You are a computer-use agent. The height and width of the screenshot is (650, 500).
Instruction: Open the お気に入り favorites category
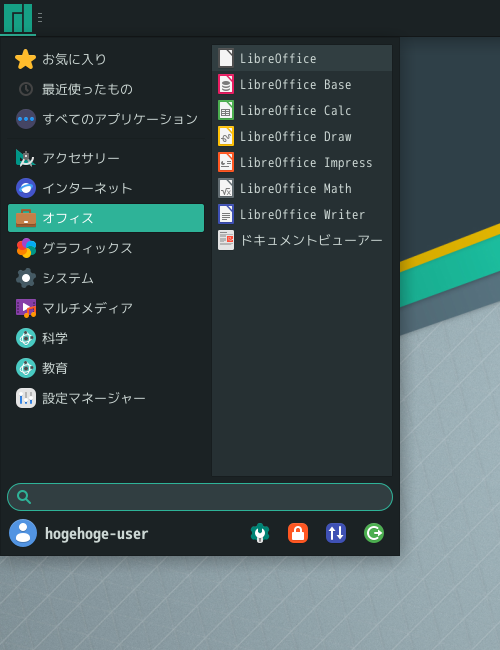(106, 59)
